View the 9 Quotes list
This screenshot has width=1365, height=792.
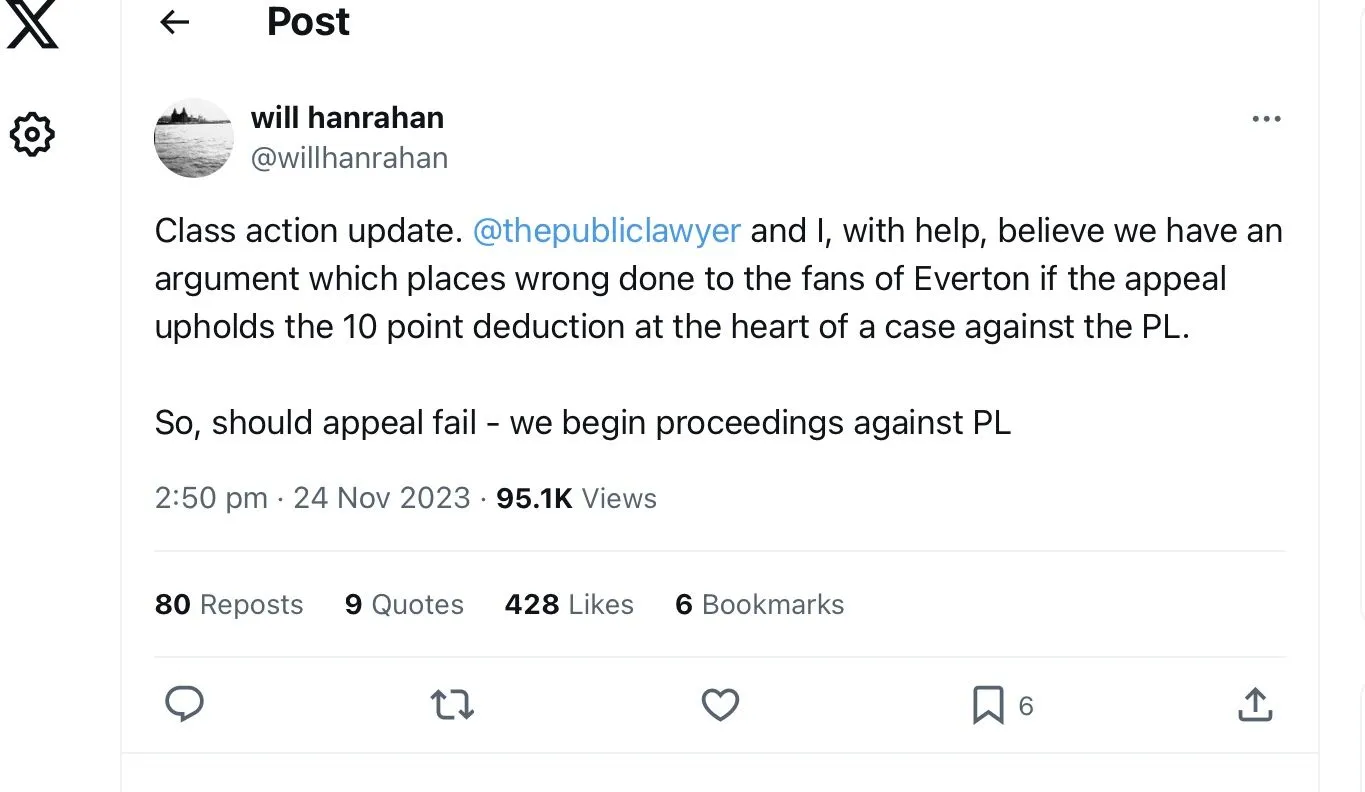pyautogui.click(x=404, y=605)
